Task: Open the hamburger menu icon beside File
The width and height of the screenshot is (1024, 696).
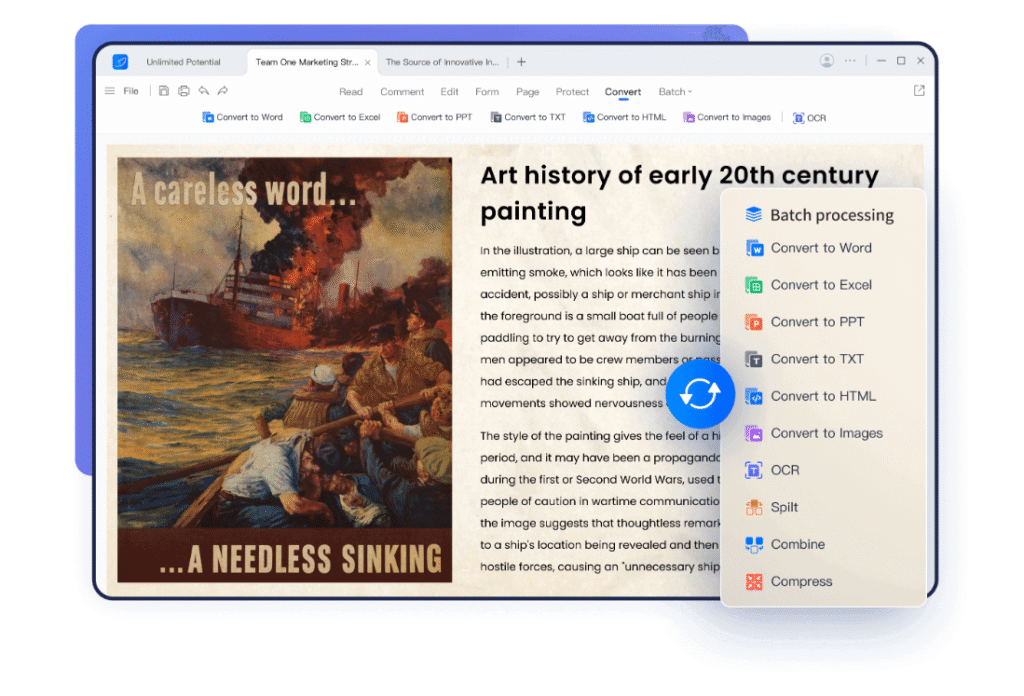Action: (x=110, y=91)
